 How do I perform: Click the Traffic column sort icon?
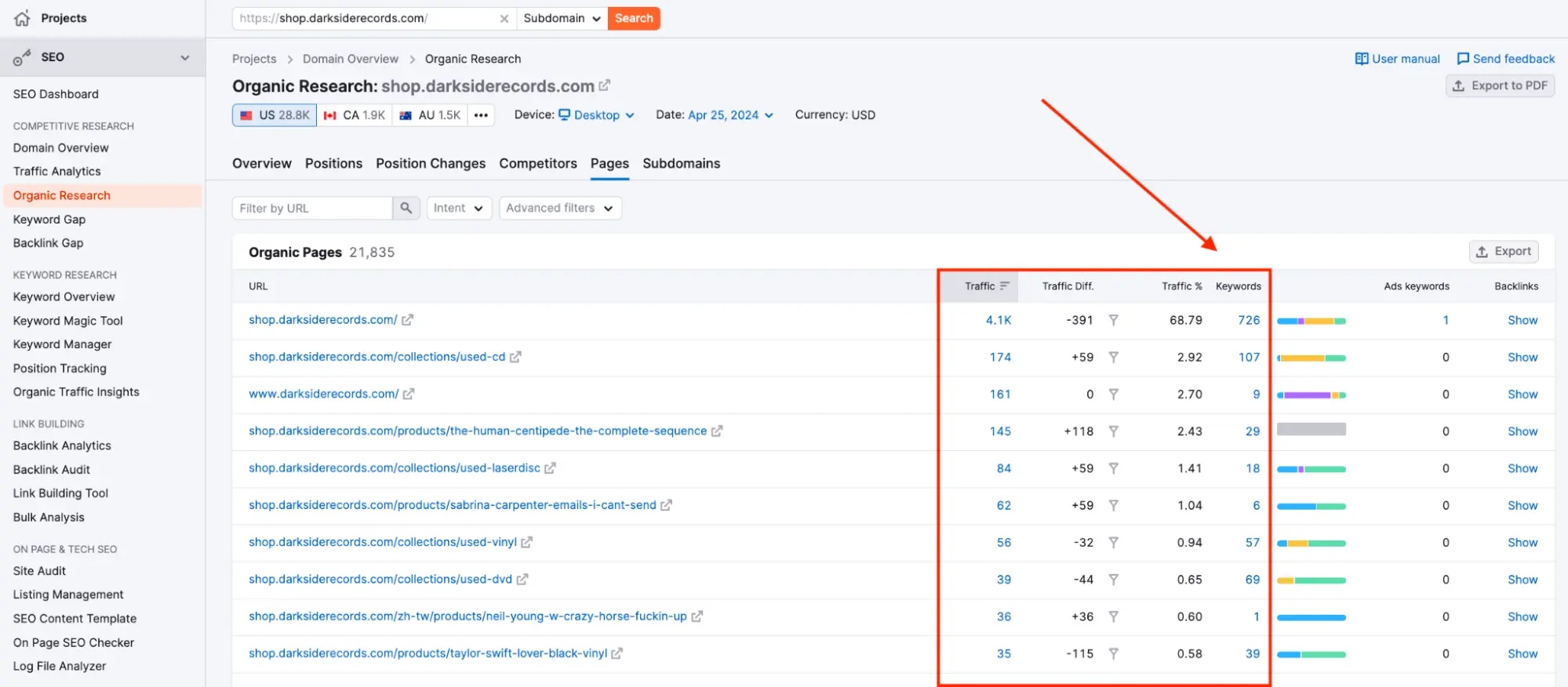(x=1005, y=286)
